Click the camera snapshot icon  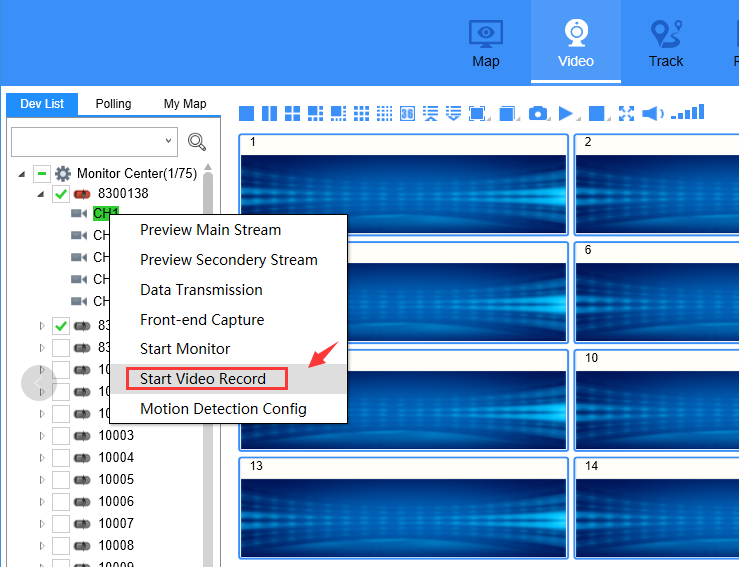coord(538,114)
